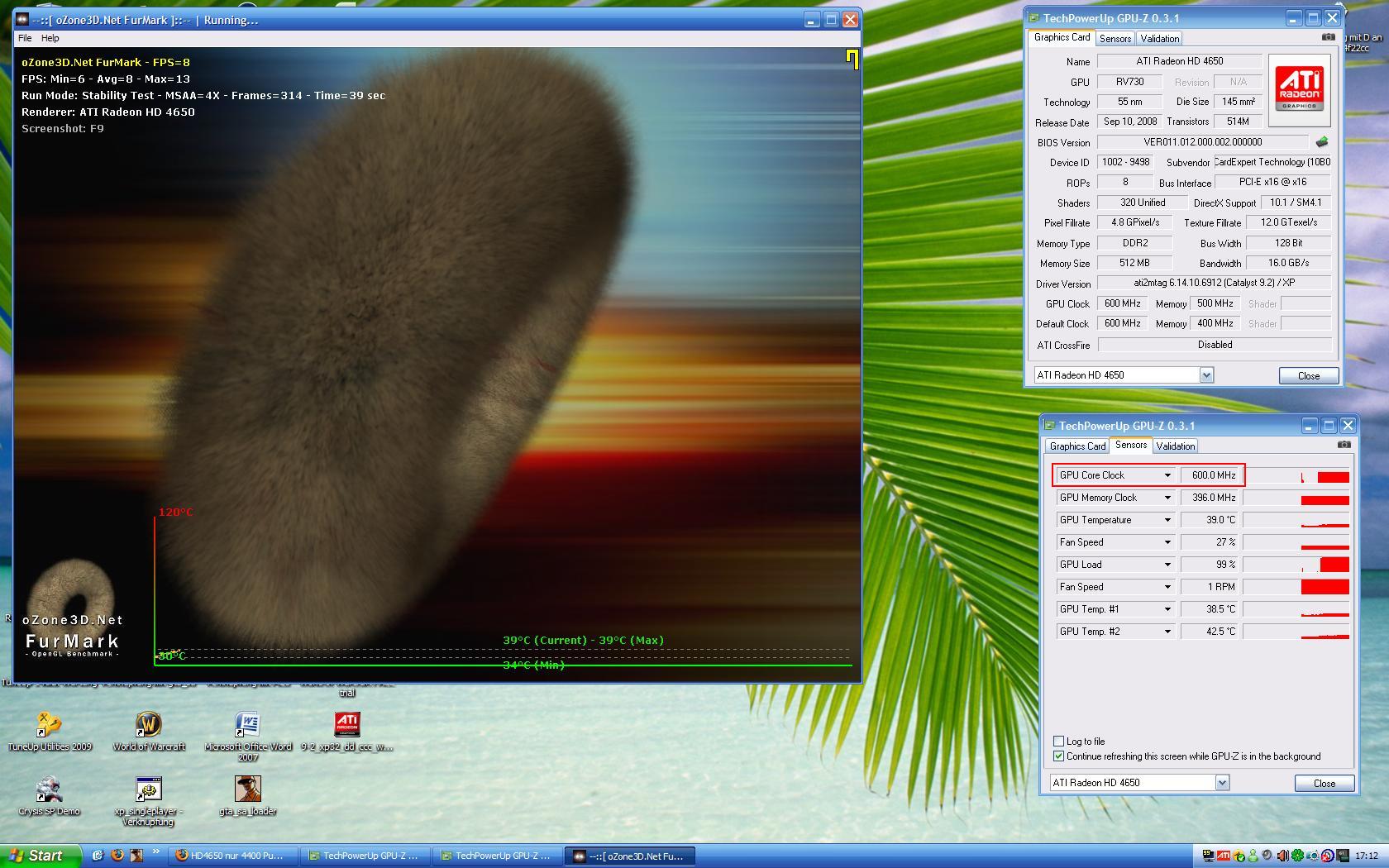Switch to Graphics Card tab in the lower GPU-Z window
1389x868 pixels.
tap(1077, 446)
